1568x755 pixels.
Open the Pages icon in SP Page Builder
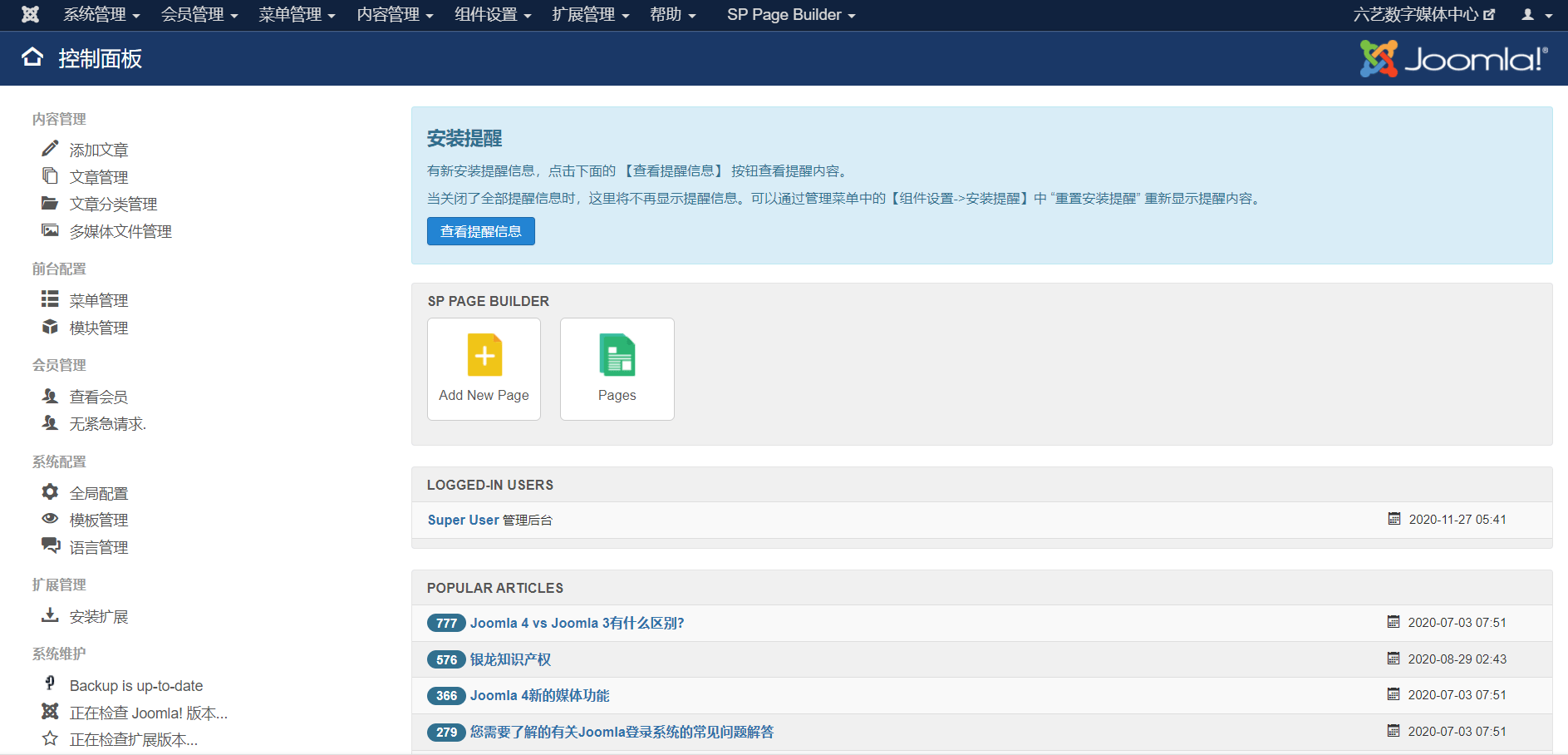617,356
